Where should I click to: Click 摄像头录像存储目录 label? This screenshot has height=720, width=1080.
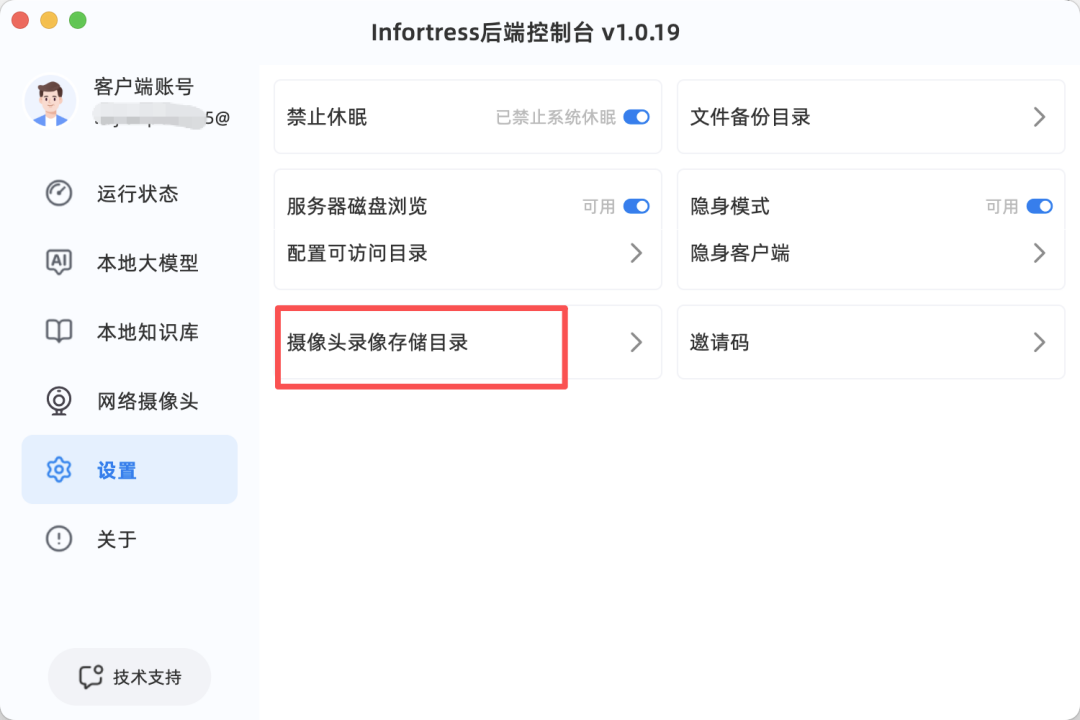[377, 342]
